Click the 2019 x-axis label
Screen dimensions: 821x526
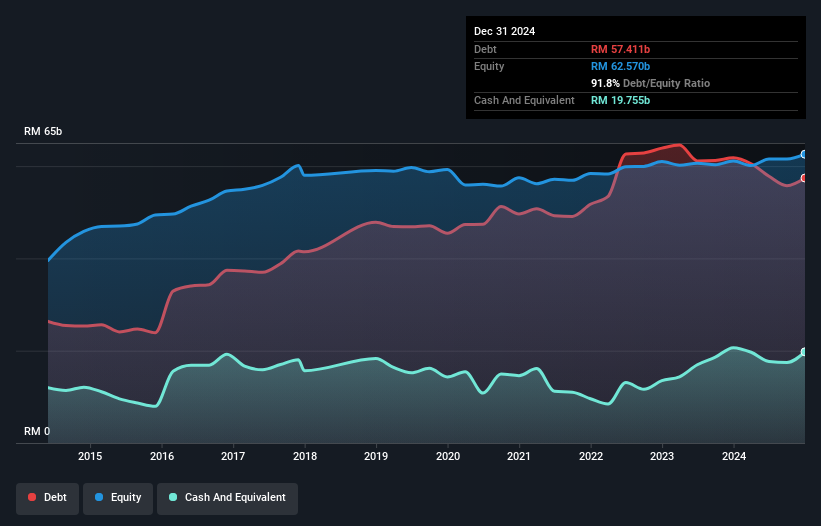(x=376, y=456)
